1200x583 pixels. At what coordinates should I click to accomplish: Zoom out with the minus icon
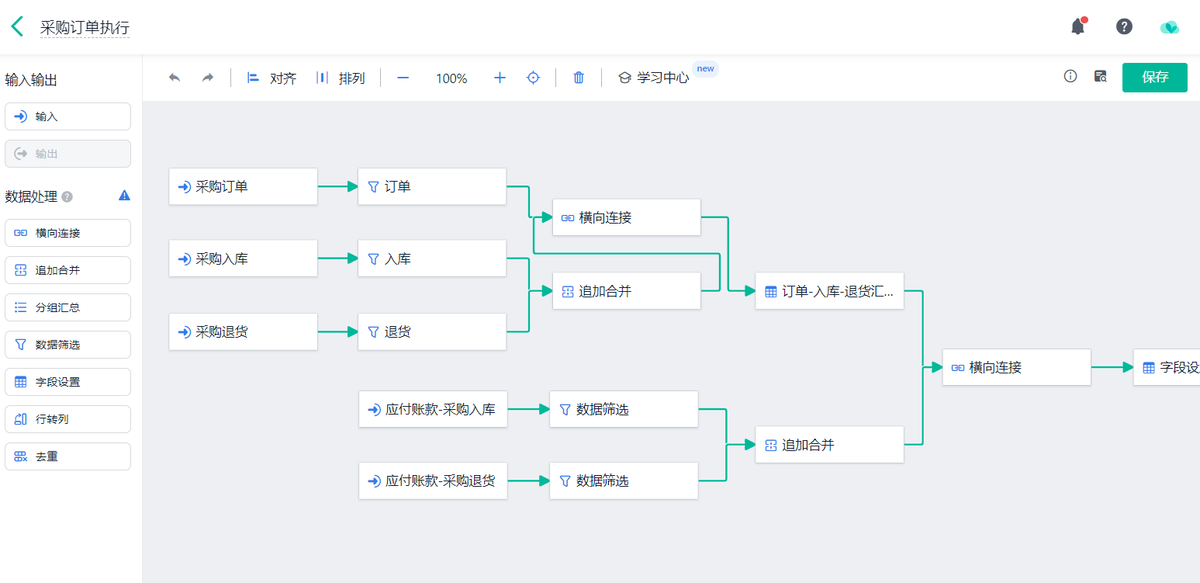[403, 78]
